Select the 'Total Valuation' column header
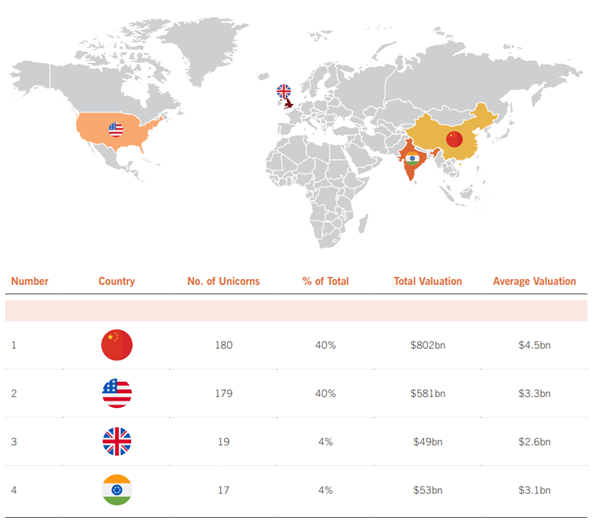 428,281
